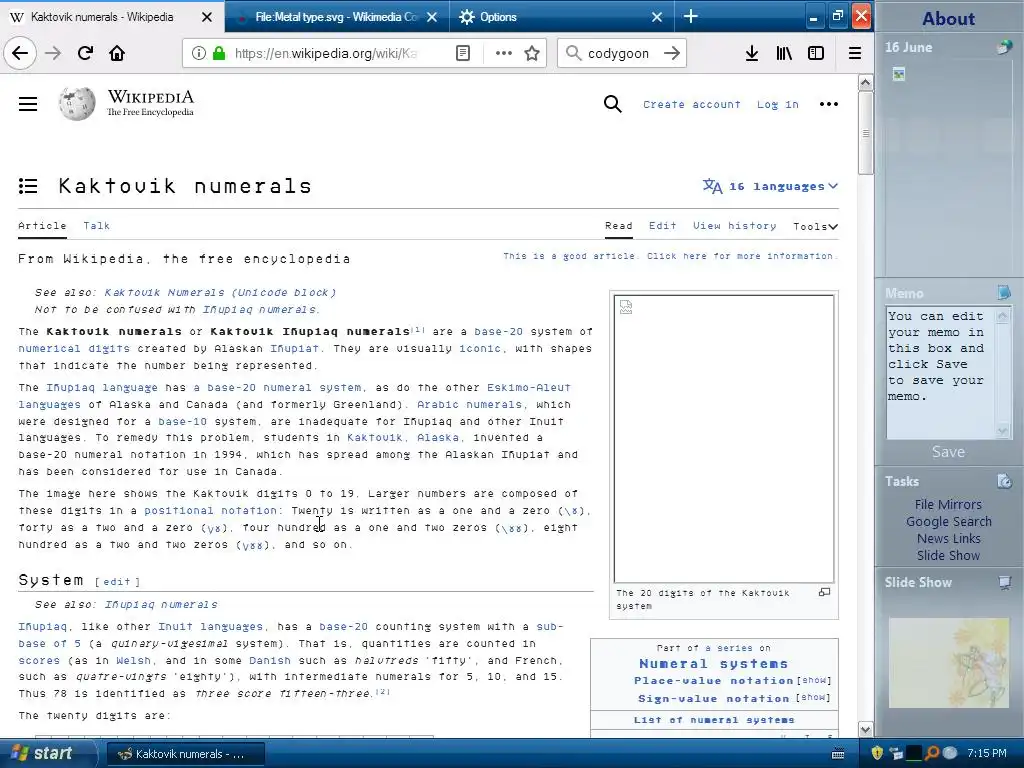Open the Firefox hamburger menu

854,53
